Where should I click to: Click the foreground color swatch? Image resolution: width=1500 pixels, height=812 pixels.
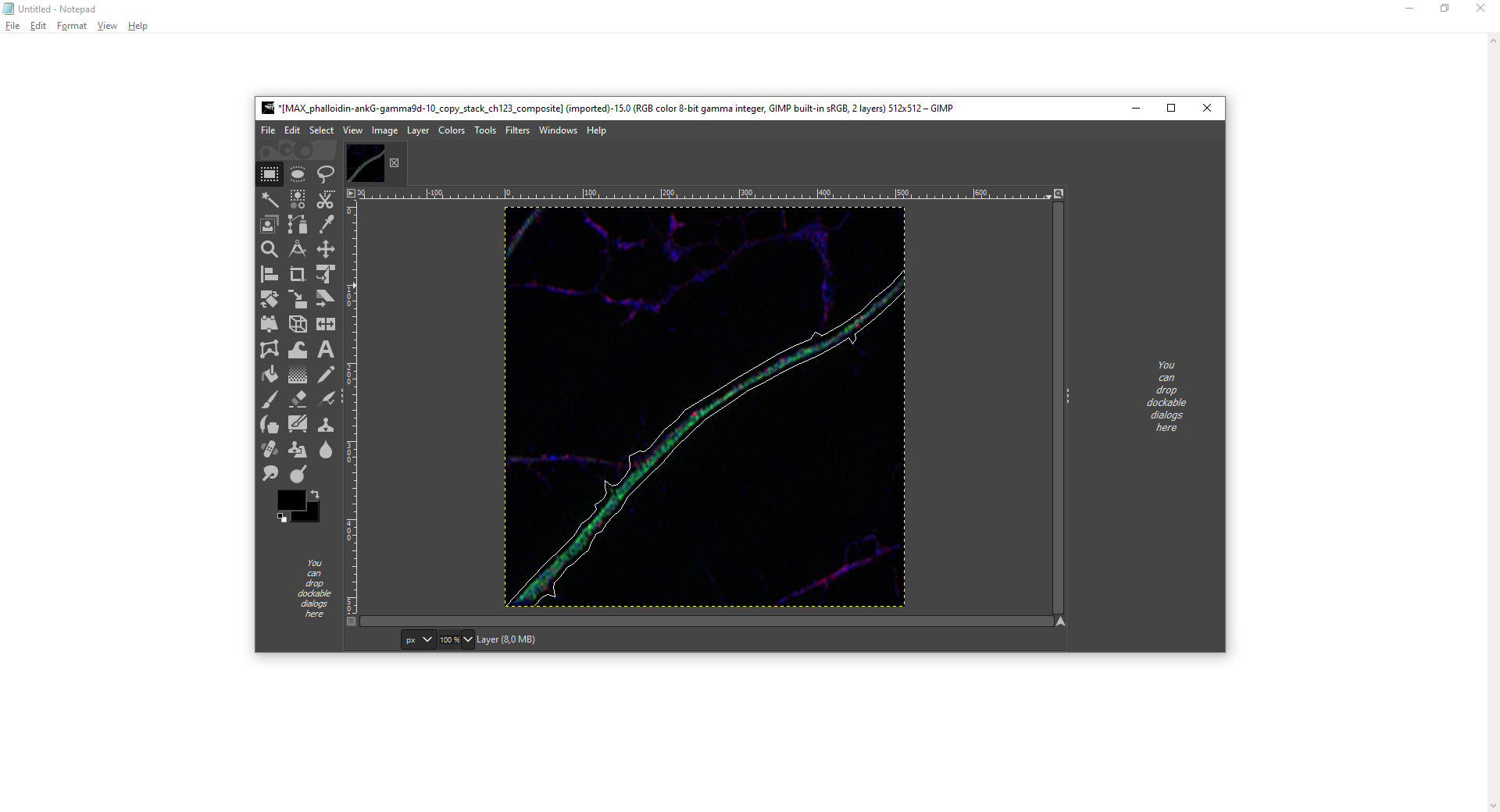point(291,500)
